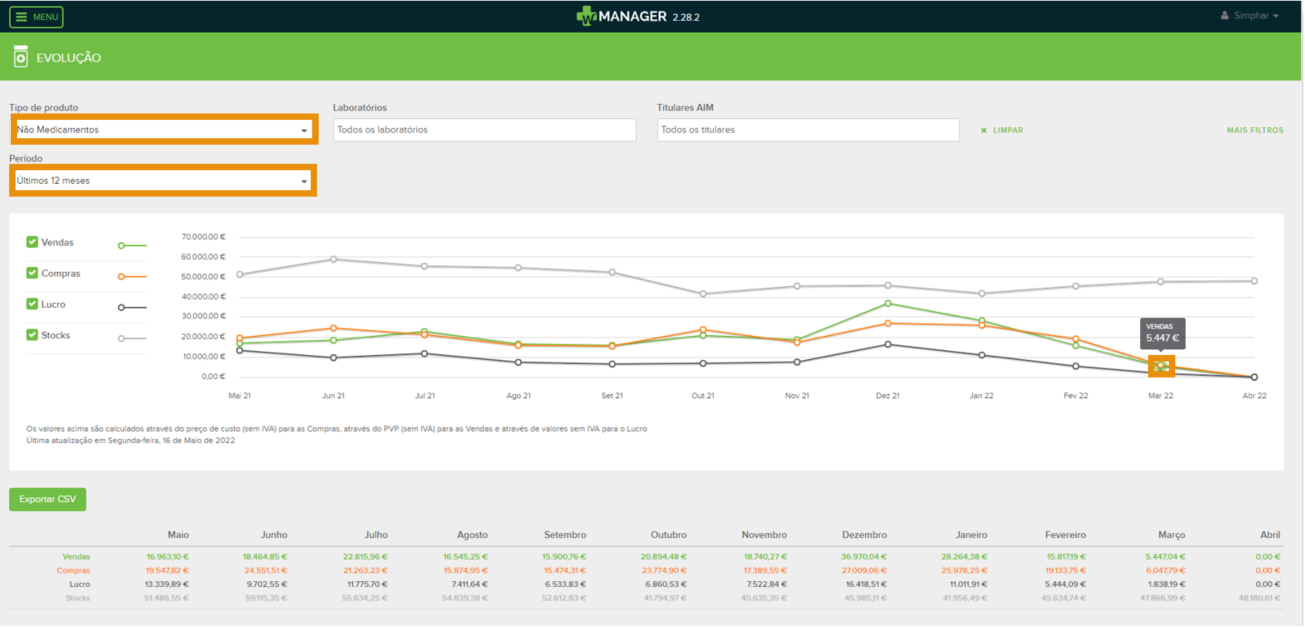Click the Titulares AIM input field
Image resolution: width=1305 pixels, height=627 pixels.
pos(808,130)
